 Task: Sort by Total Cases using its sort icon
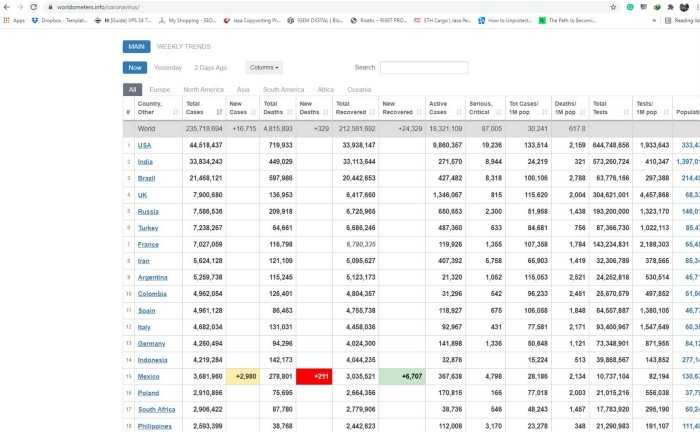(x=219, y=112)
